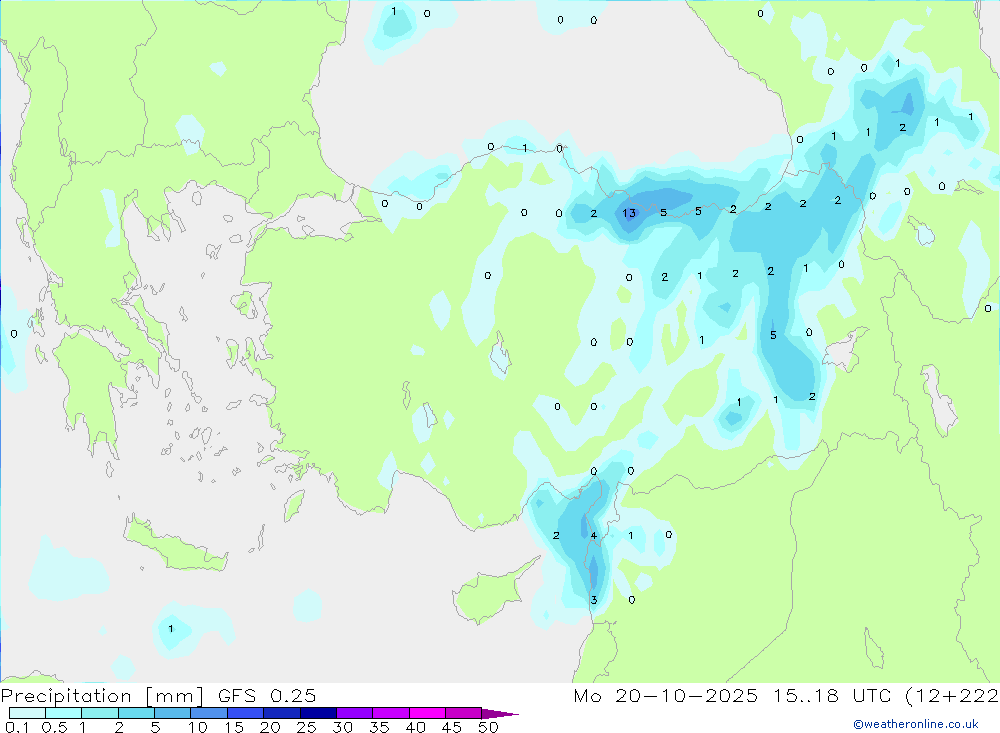Viewport: 1000px width, 733px height.
Task: Click the '(12+222' forecast run text
Action: click(x=952, y=696)
